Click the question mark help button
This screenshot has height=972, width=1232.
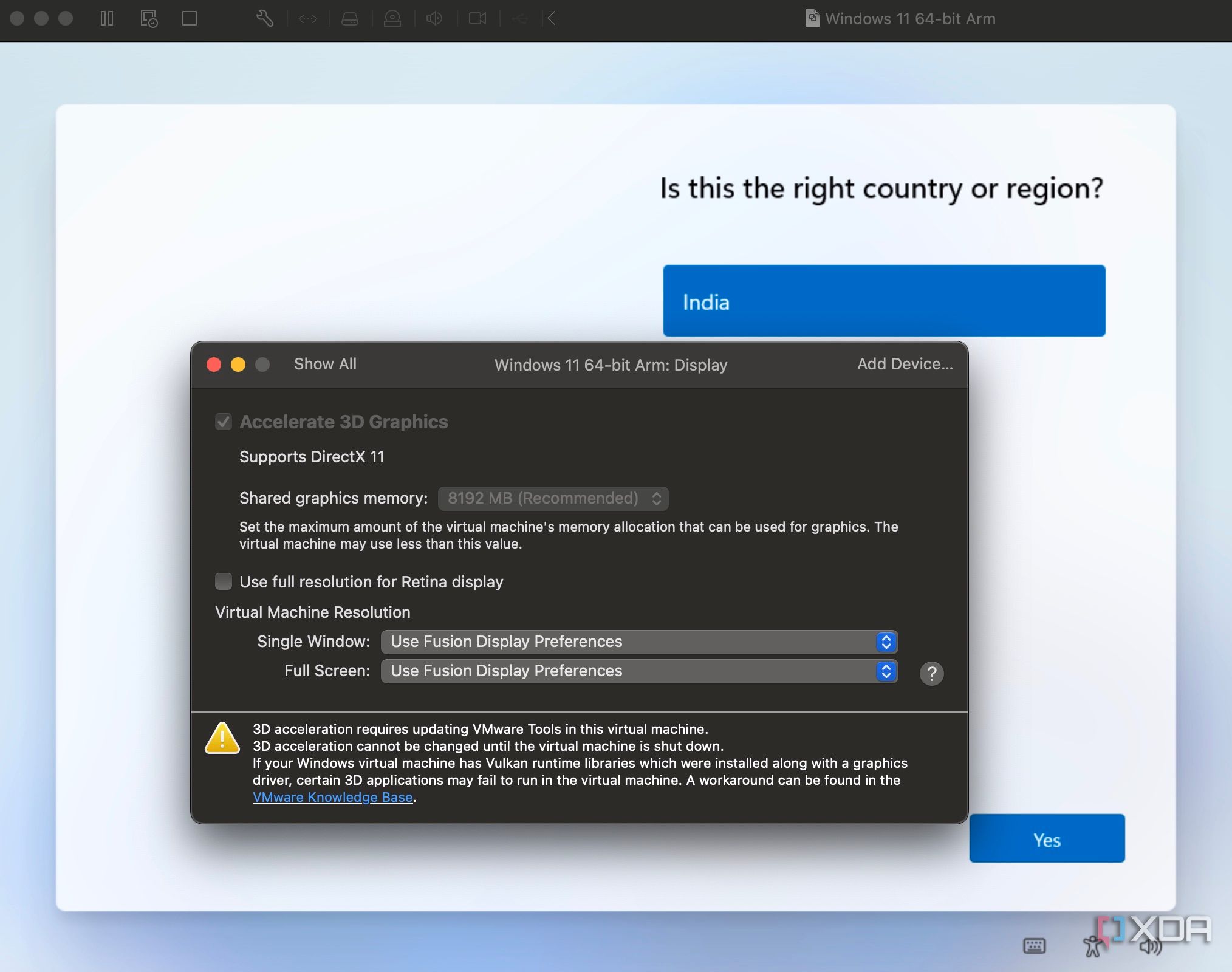pos(931,673)
